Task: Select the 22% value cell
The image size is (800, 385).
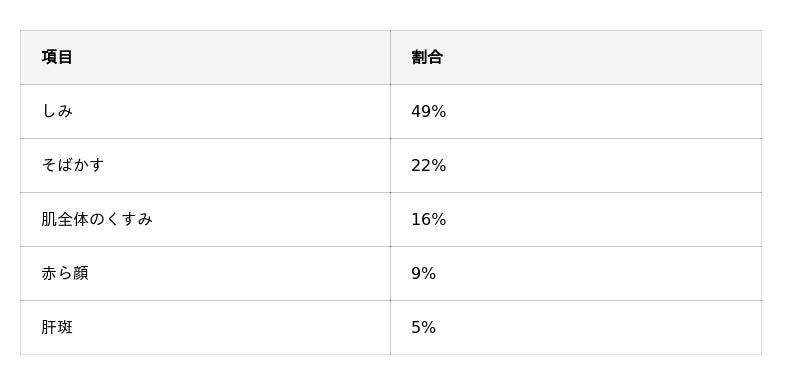Action: pyautogui.click(x=576, y=165)
